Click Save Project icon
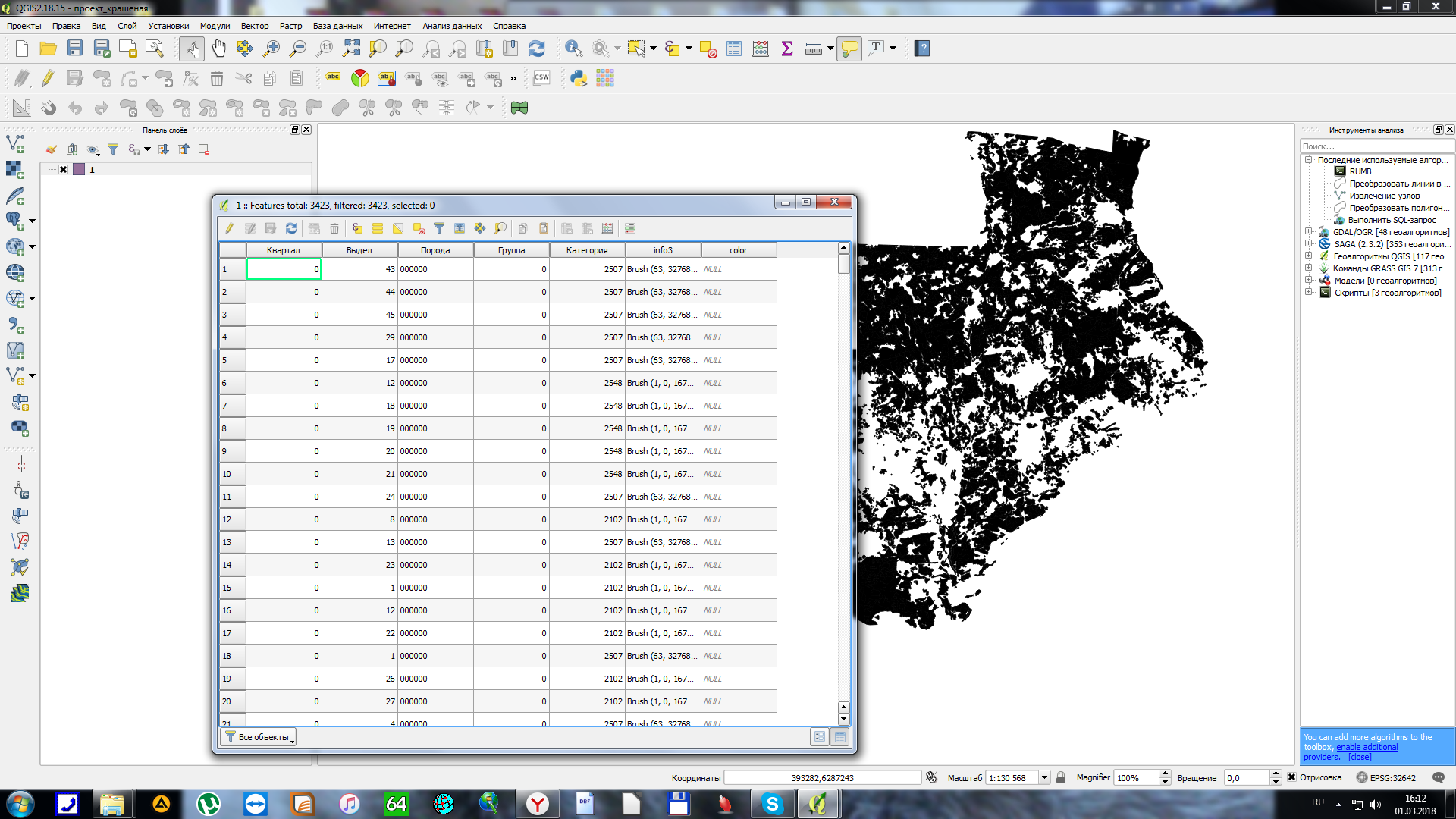Viewport: 1456px width, 819px height. pos(74,49)
